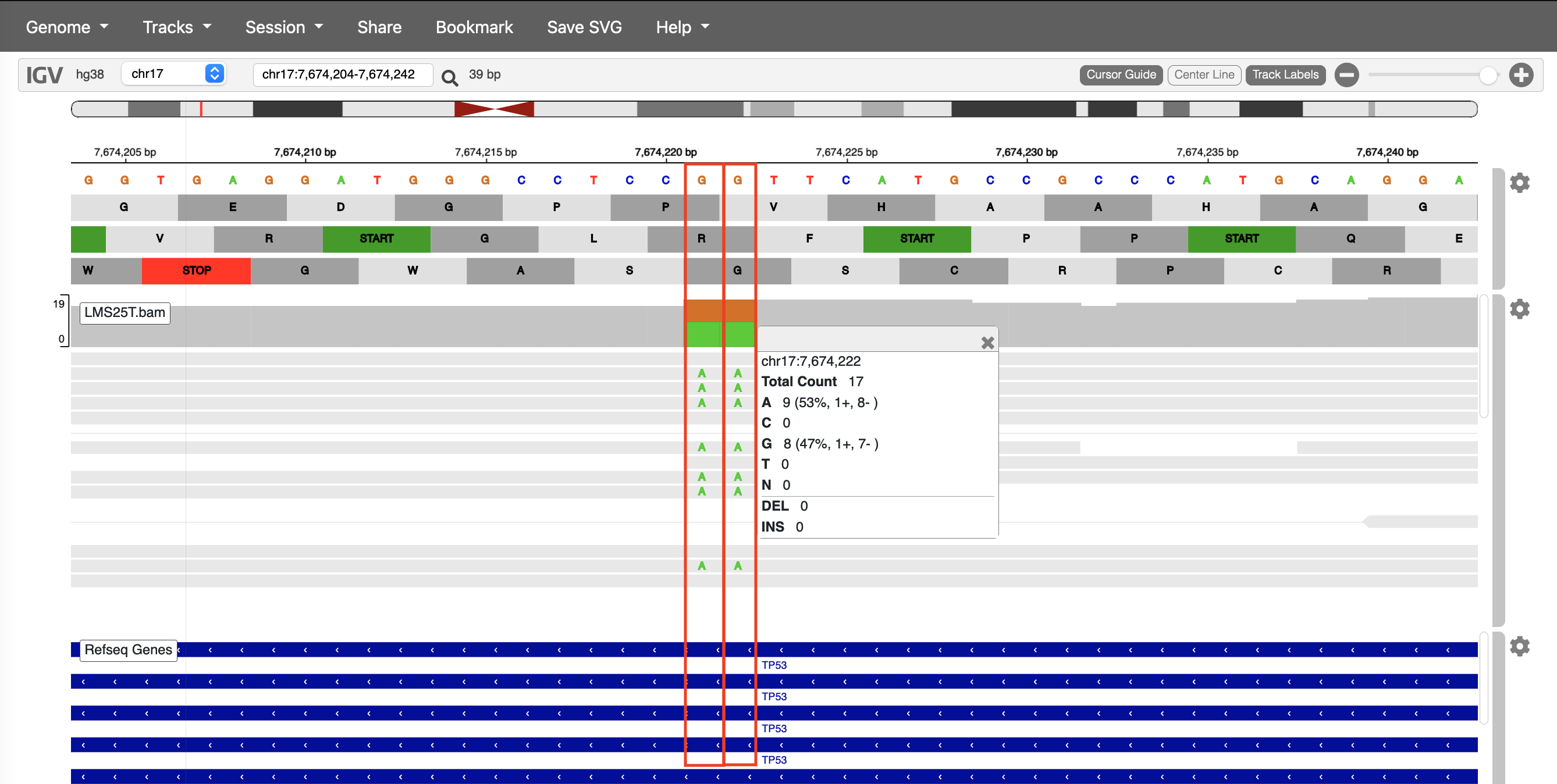This screenshot has width=1557, height=784.
Task: Toggle Track Labels display
Action: [x=1285, y=75]
